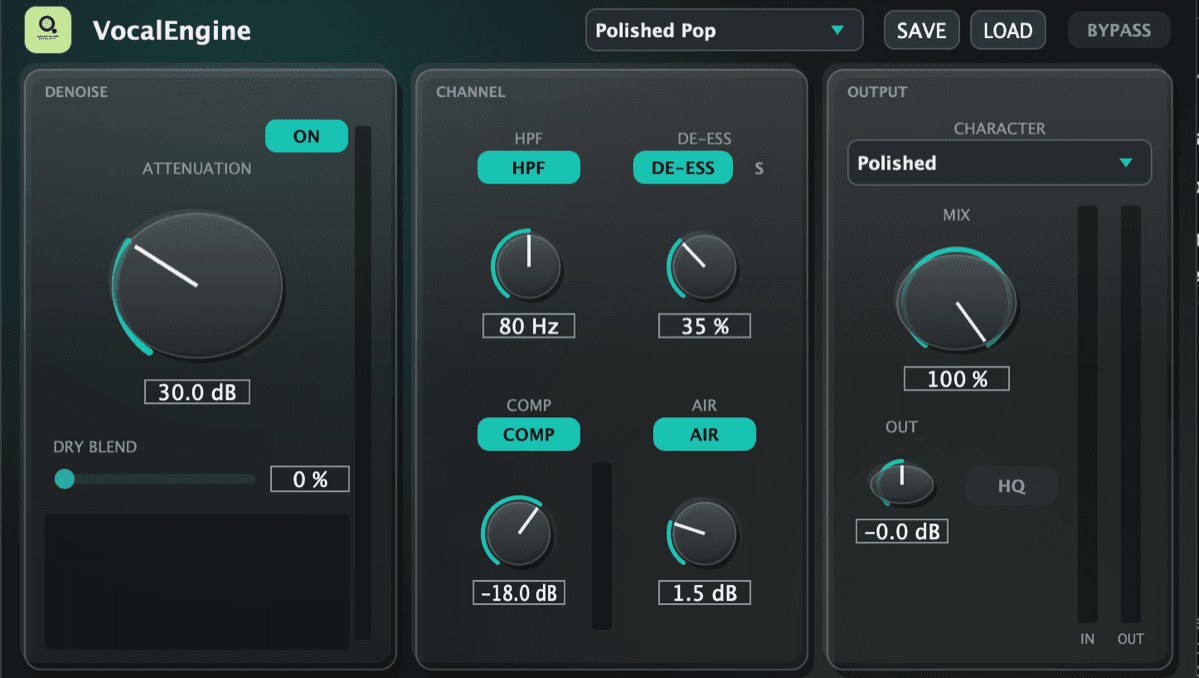The width and height of the screenshot is (1199, 678).
Task: Edit the 30.0 dB attenuation value
Action: pyautogui.click(x=197, y=391)
